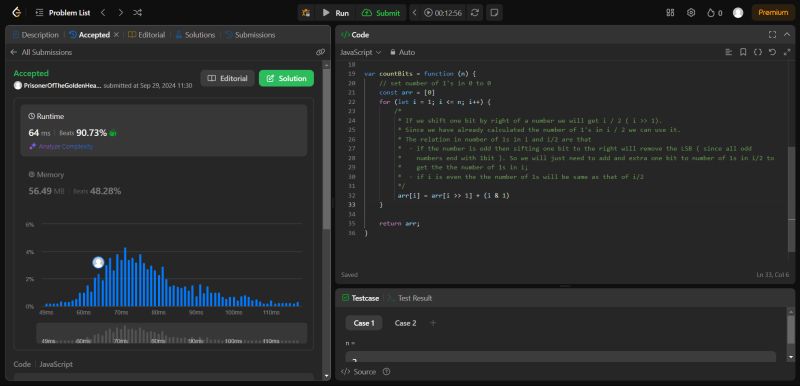The height and width of the screenshot is (386, 800).
Task: Collapse the timer with left chevron
Action: pos(414,13)
